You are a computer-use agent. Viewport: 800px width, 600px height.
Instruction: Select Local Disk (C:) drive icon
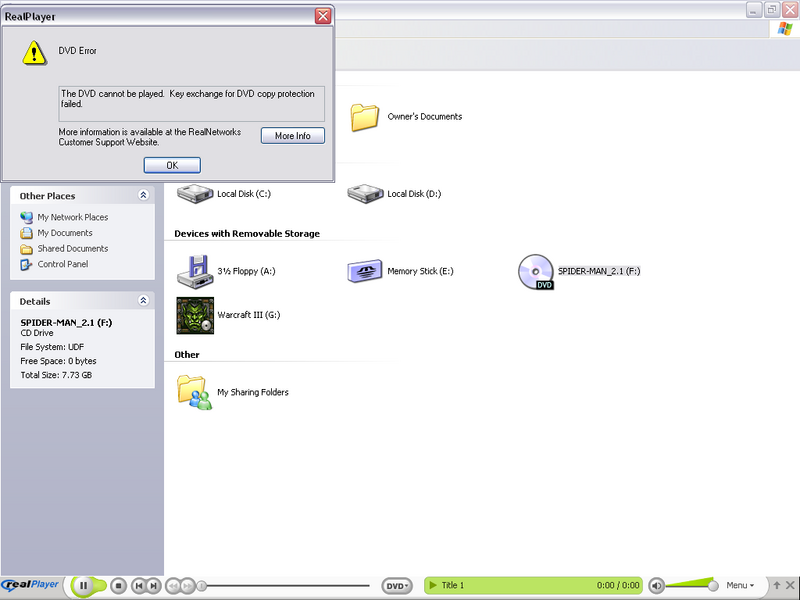[x=195, y=194]
